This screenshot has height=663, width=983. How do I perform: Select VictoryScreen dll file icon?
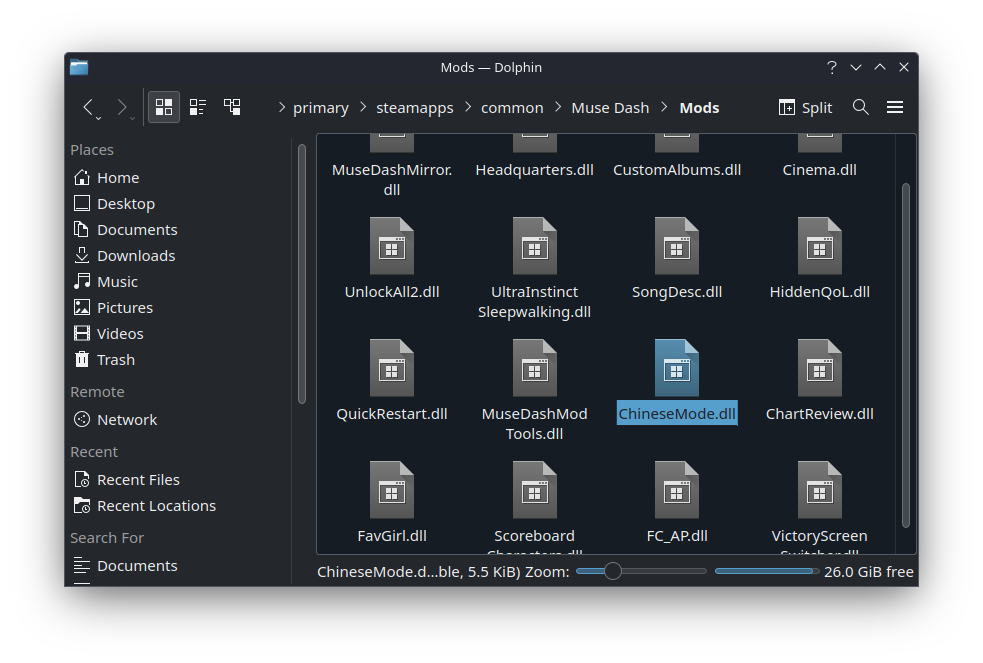click(819, 490)
